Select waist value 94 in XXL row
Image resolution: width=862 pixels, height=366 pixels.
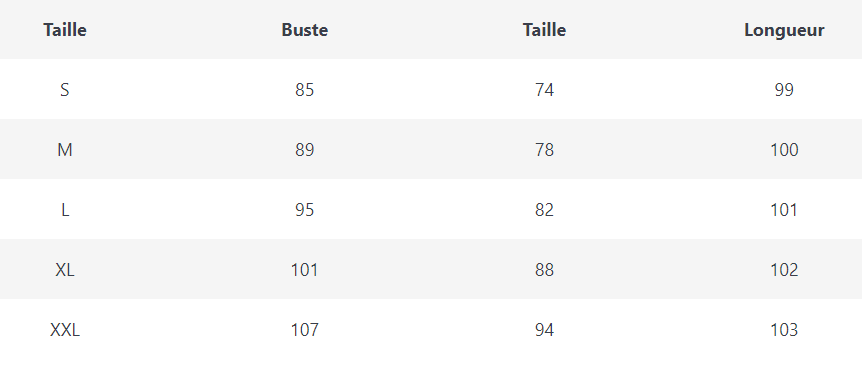(x=544, y=330)
